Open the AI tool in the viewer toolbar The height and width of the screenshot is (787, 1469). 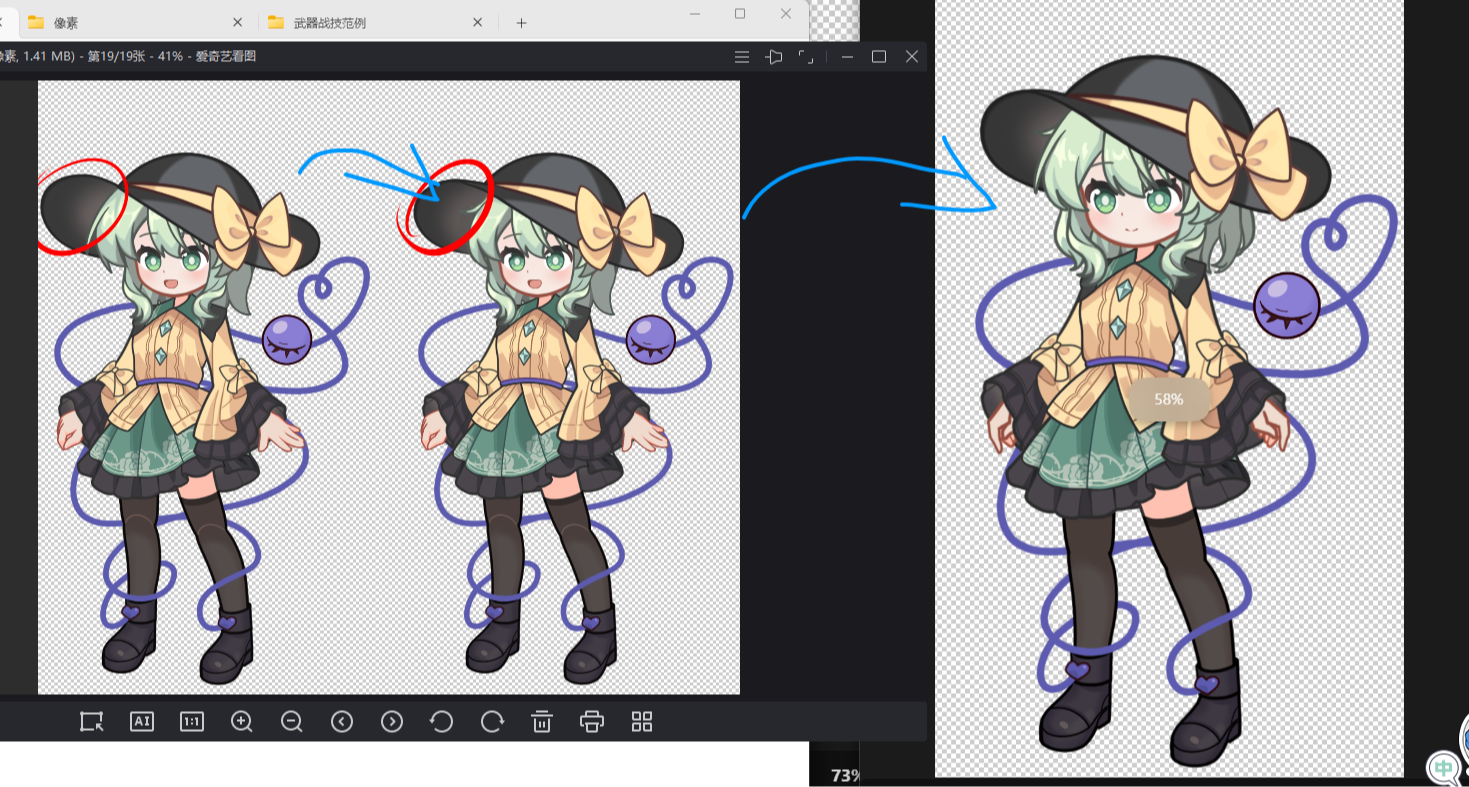(142, 721)
